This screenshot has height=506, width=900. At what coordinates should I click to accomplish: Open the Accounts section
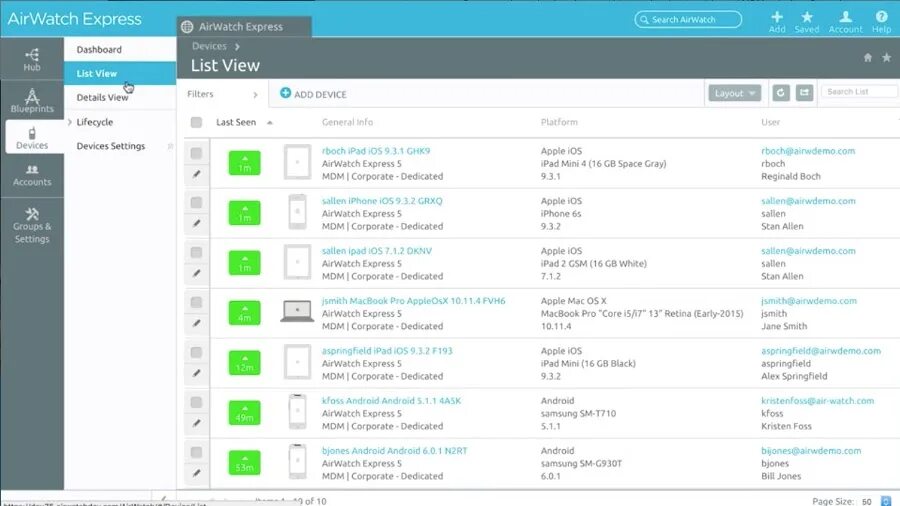click(32, 175)
